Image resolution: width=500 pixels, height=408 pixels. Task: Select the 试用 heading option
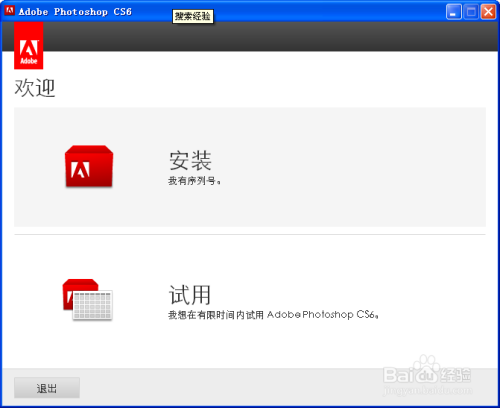click(190, 295)
